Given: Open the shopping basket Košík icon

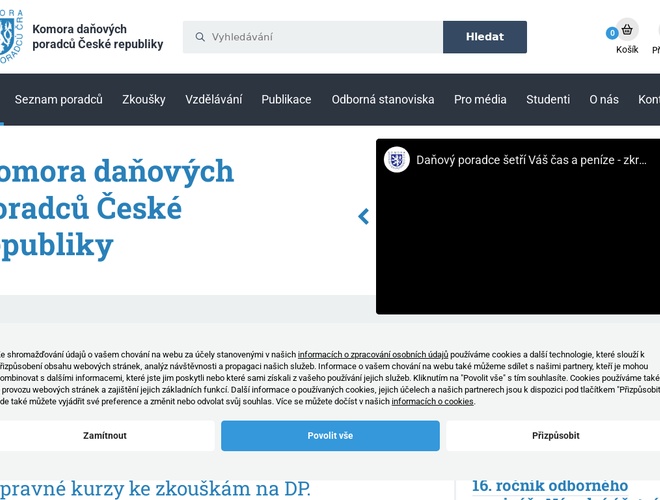Looking at the screenshot, I should pos(627,30).
